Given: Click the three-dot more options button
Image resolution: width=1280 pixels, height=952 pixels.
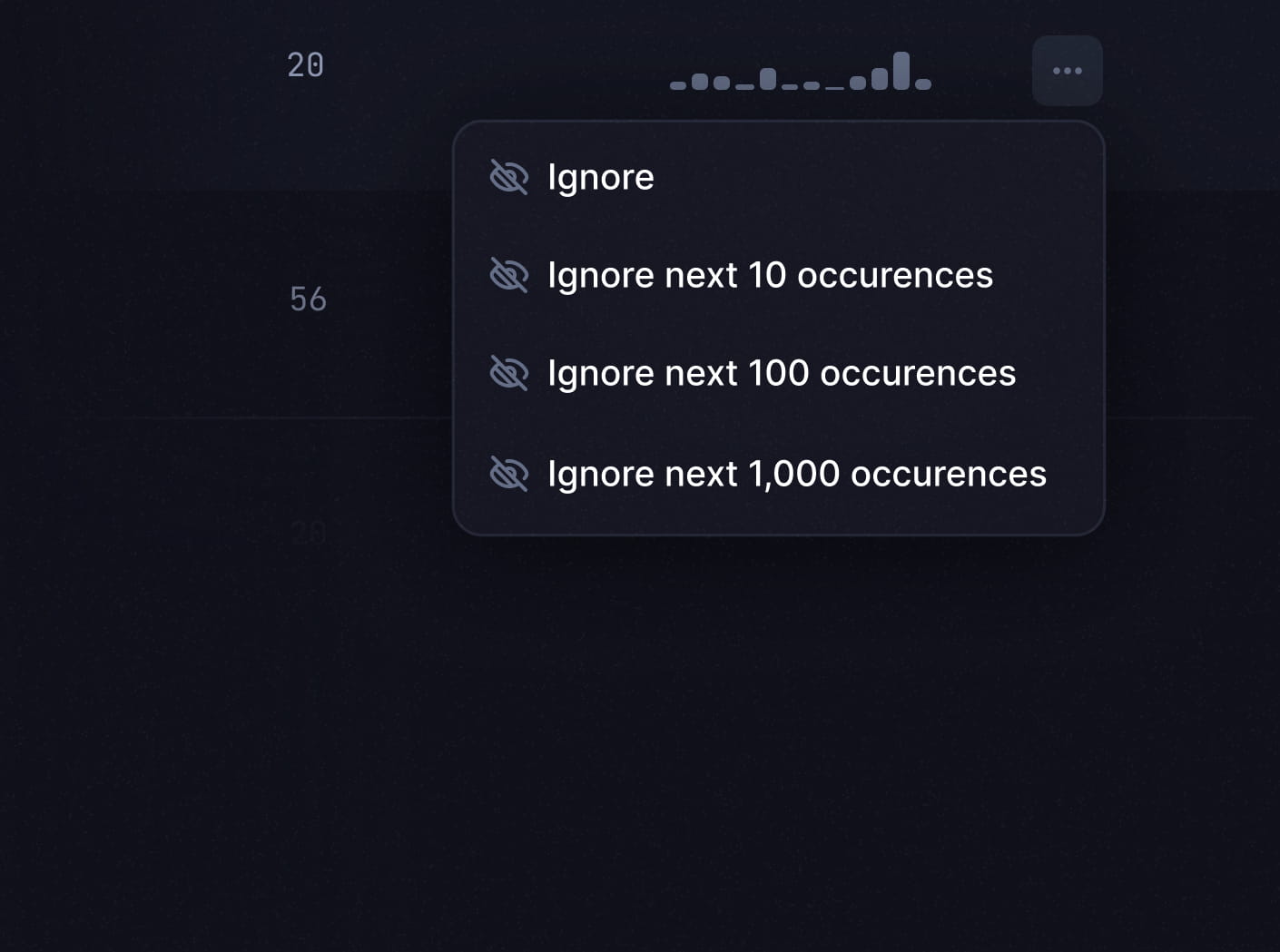Looking at the screenshot, I should point(1067,71).
